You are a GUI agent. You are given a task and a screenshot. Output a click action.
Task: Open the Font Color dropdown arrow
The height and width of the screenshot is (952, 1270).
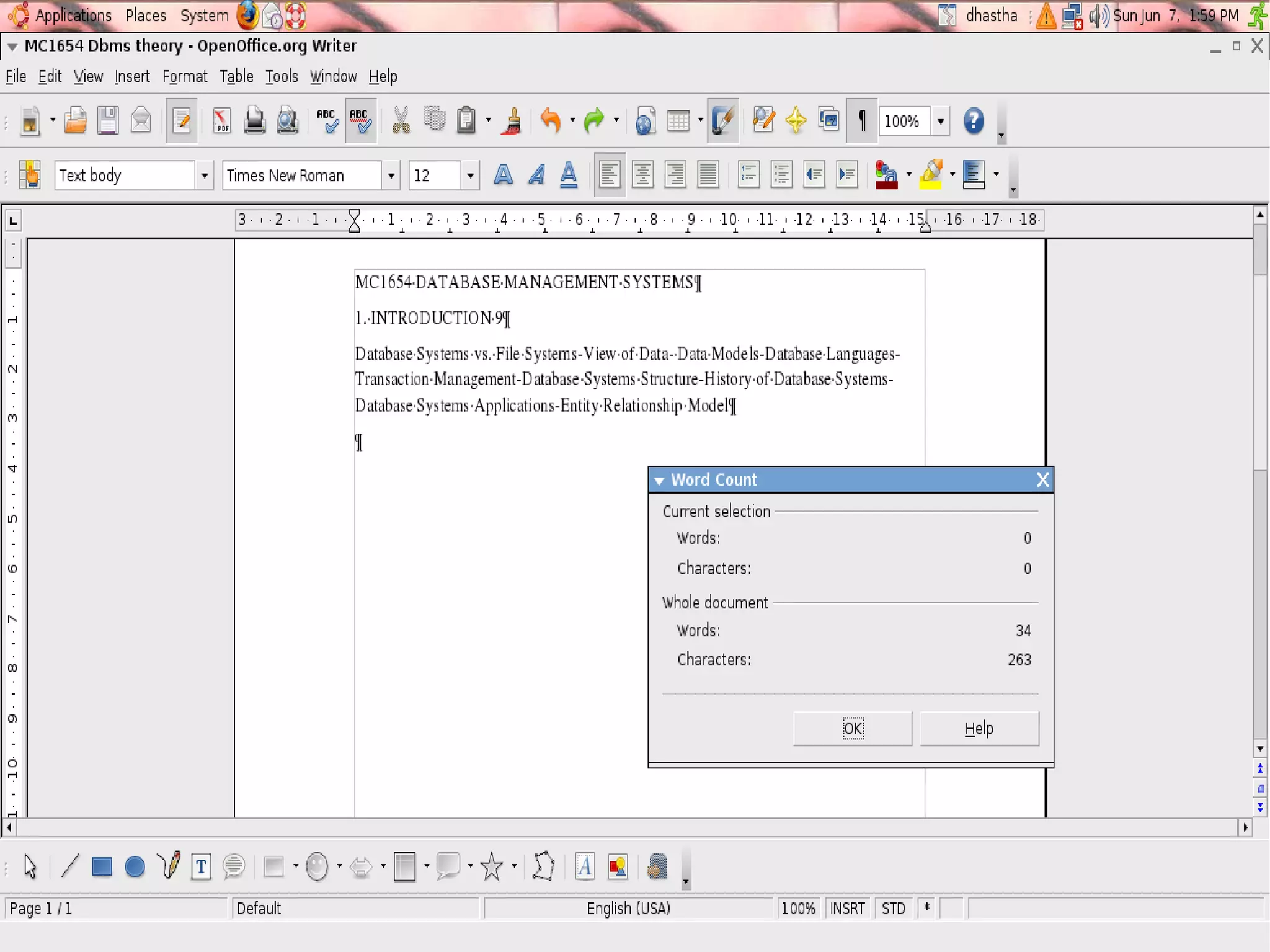pos(908,174)
